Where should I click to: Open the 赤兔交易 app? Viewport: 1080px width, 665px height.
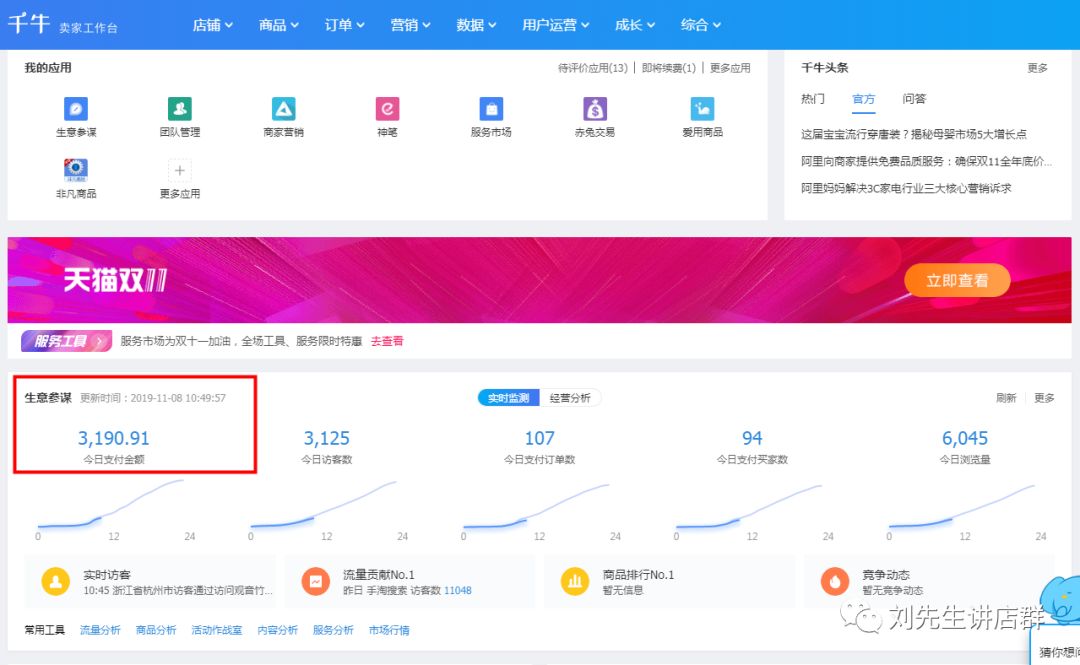click(x=595, y=109)
